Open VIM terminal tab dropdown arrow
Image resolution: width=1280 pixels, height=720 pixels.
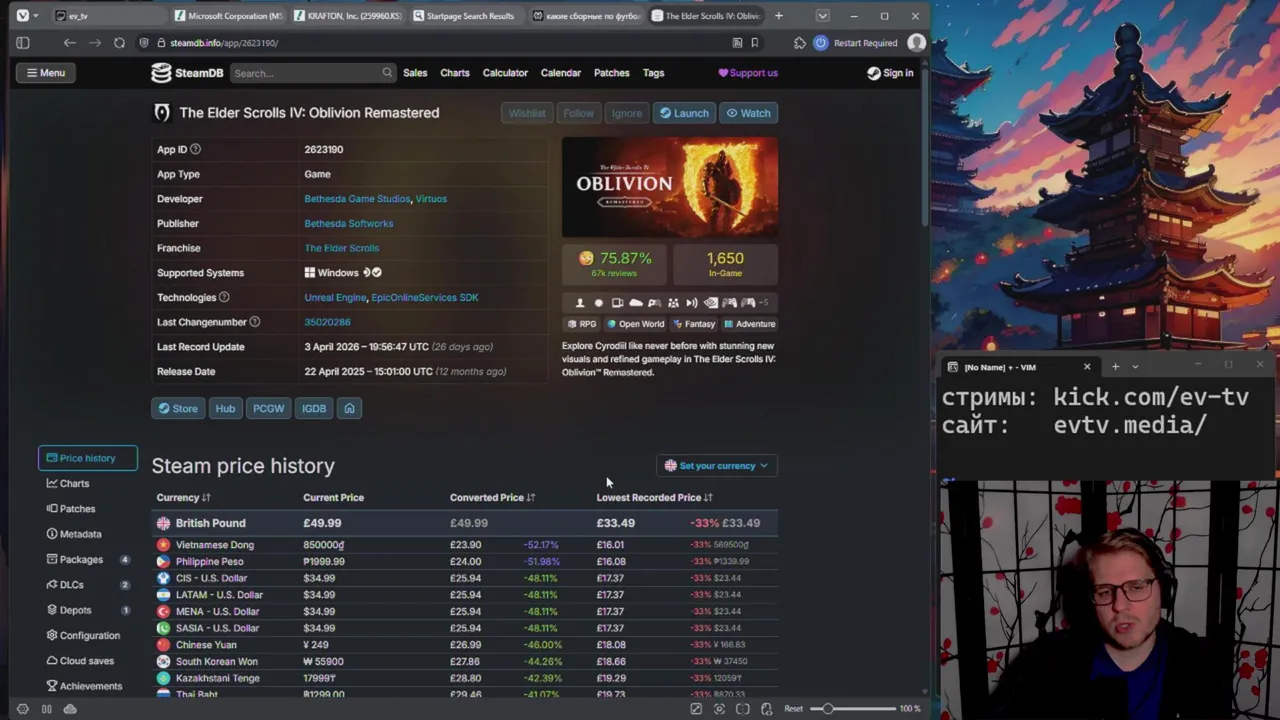pyautogui.click(x=1135, y=367)
